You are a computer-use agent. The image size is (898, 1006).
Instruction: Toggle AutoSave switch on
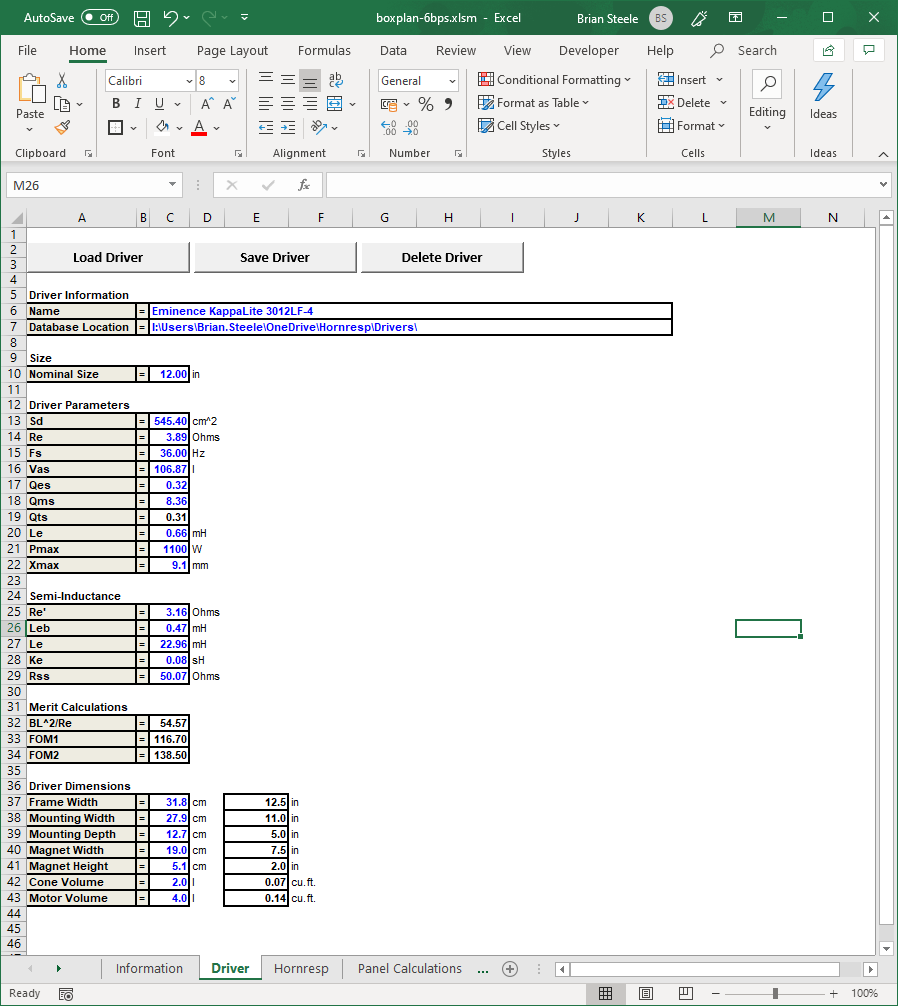pos(101,18)
